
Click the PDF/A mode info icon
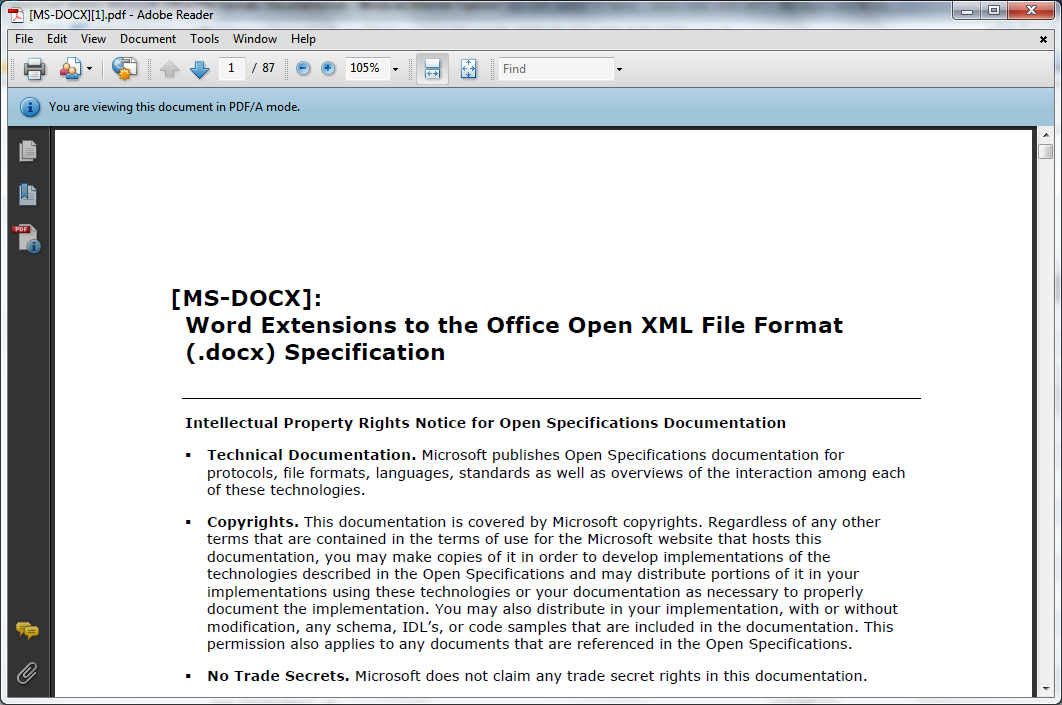[x=30, y=107]
